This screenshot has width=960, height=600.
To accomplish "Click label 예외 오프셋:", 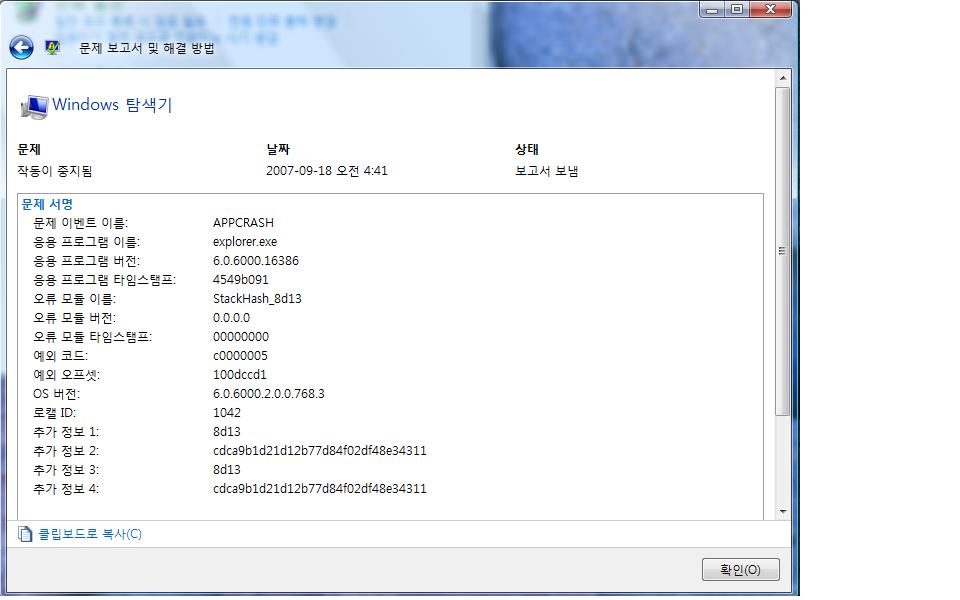I will (x=66, y=375).
